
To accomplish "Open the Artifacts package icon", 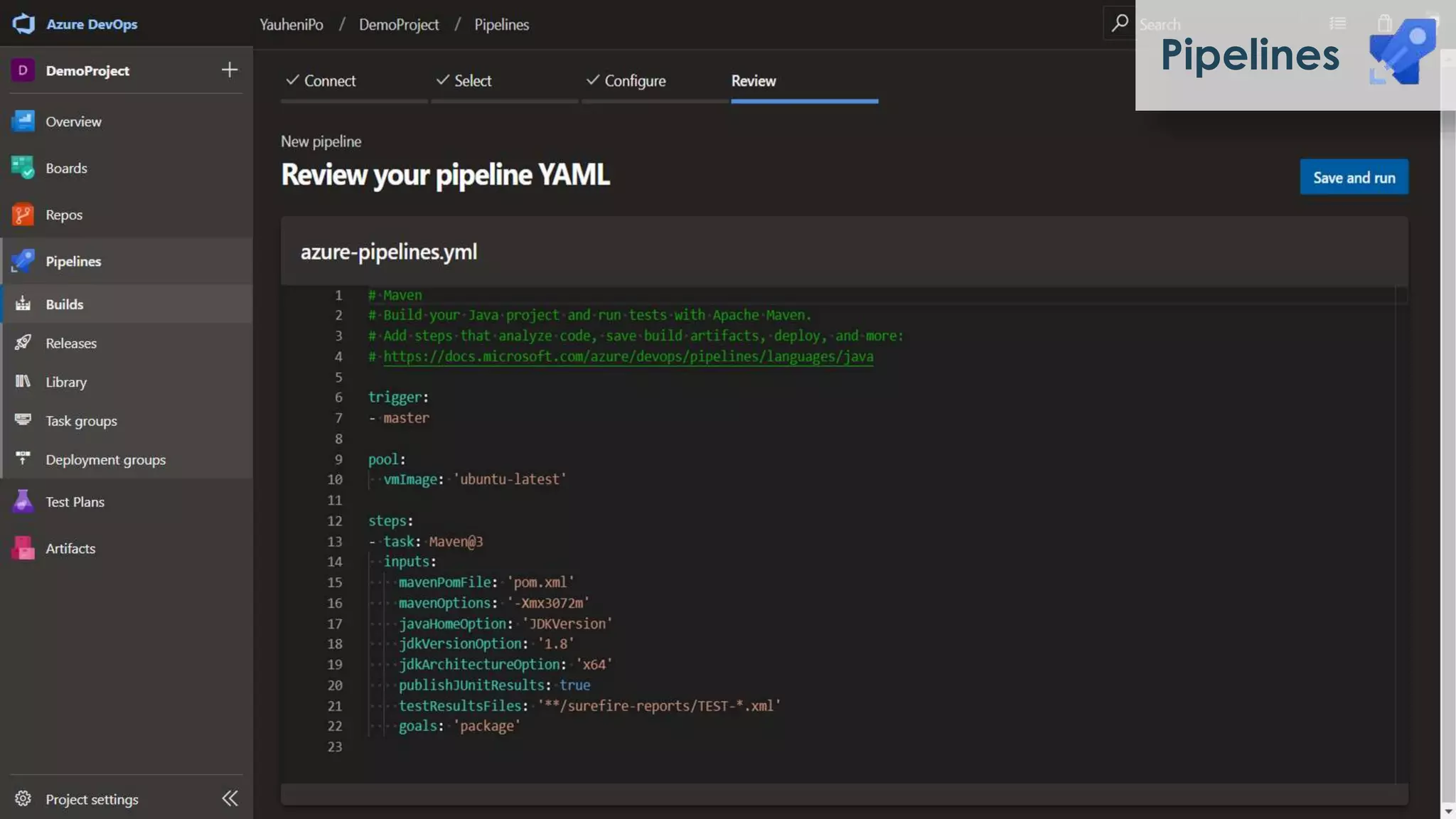I will click(23, 548).
